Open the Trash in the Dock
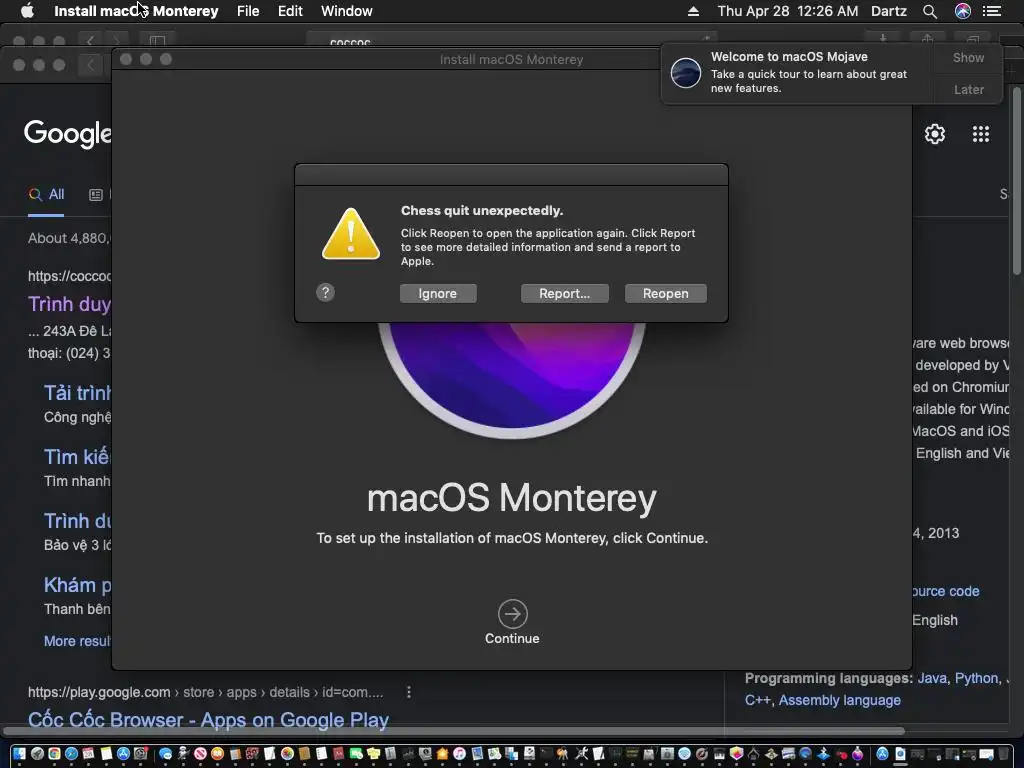 (x=1003, y=754)
